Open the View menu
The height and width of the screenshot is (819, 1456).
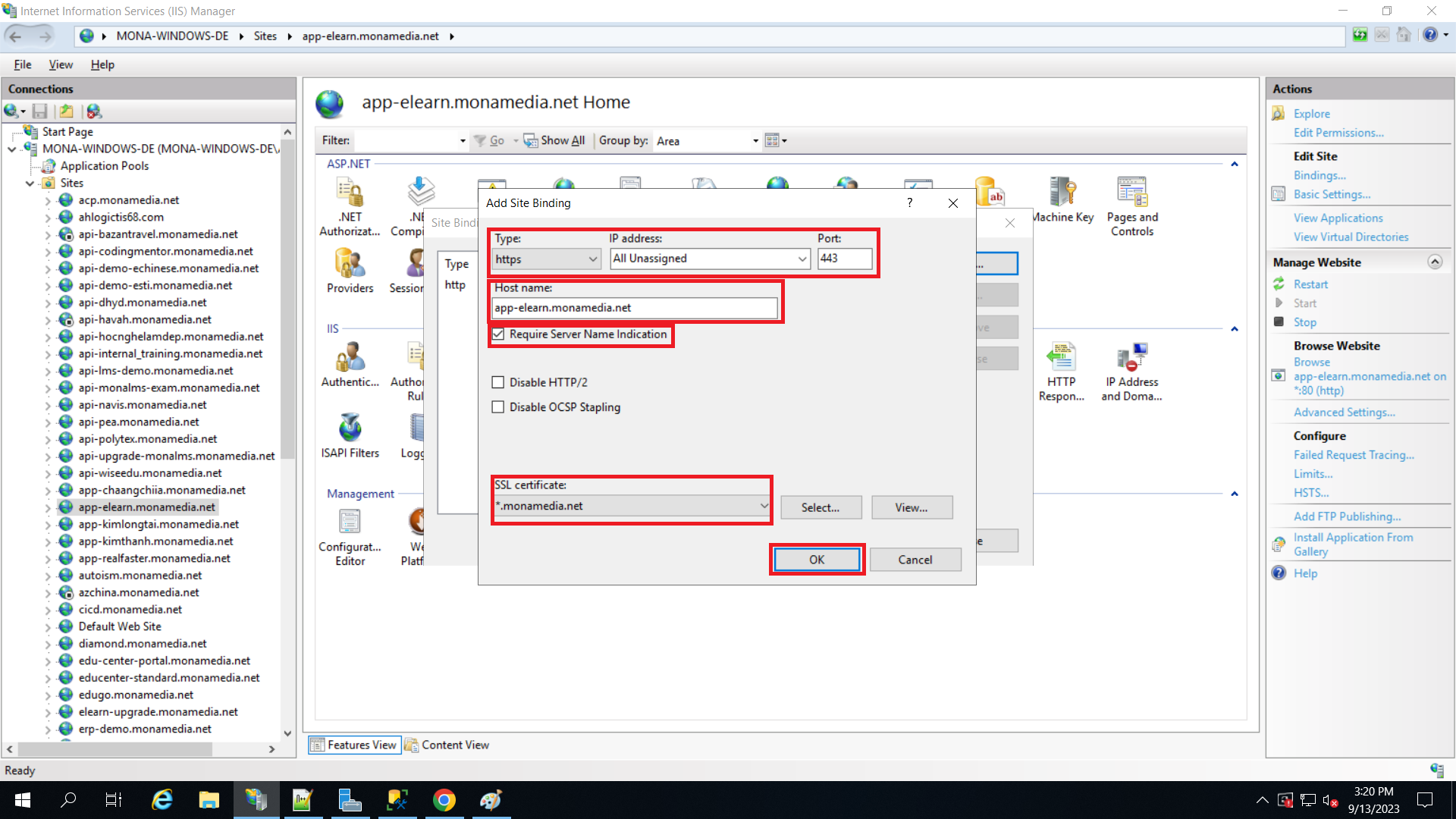click(x=61, y=64)
